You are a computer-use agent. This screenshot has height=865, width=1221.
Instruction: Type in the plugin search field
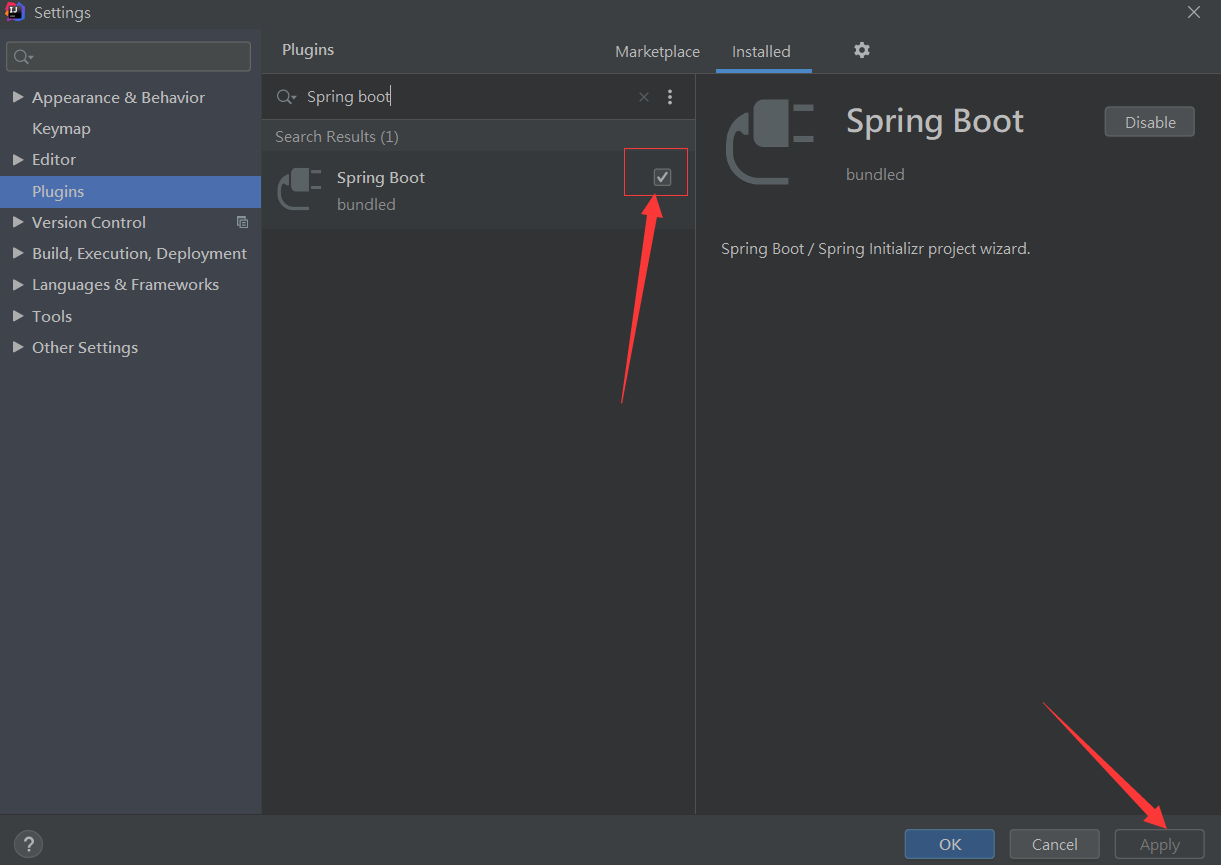(450, 96)
